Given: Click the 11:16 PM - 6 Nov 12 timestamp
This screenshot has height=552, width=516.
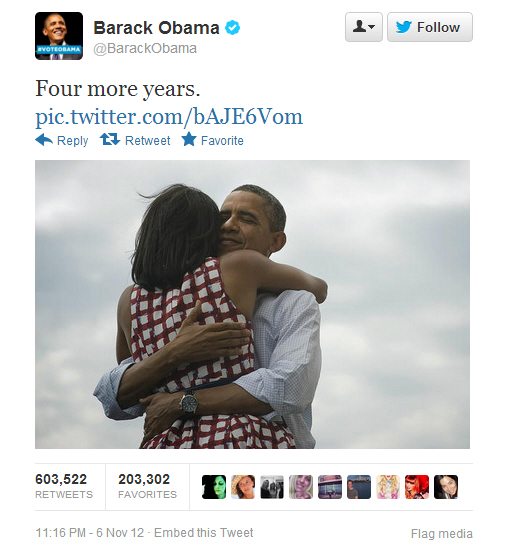Looking at the screenshot, I should (90, 533).
